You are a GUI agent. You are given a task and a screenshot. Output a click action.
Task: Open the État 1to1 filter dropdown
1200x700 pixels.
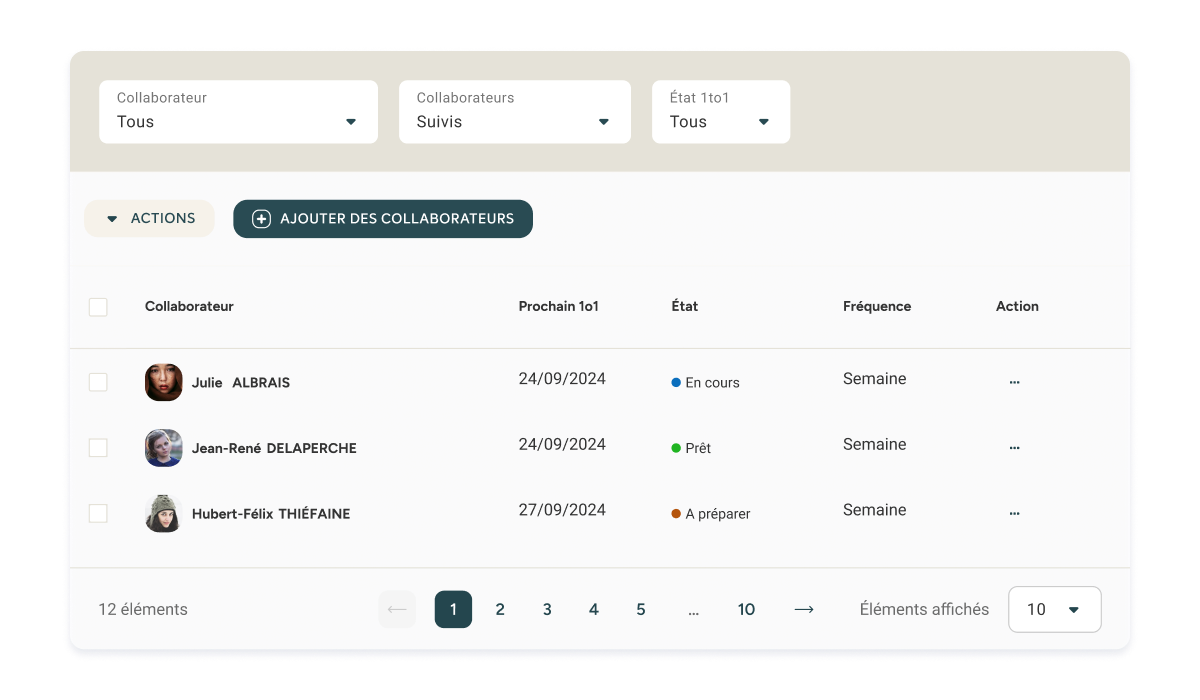click(720, 112)
